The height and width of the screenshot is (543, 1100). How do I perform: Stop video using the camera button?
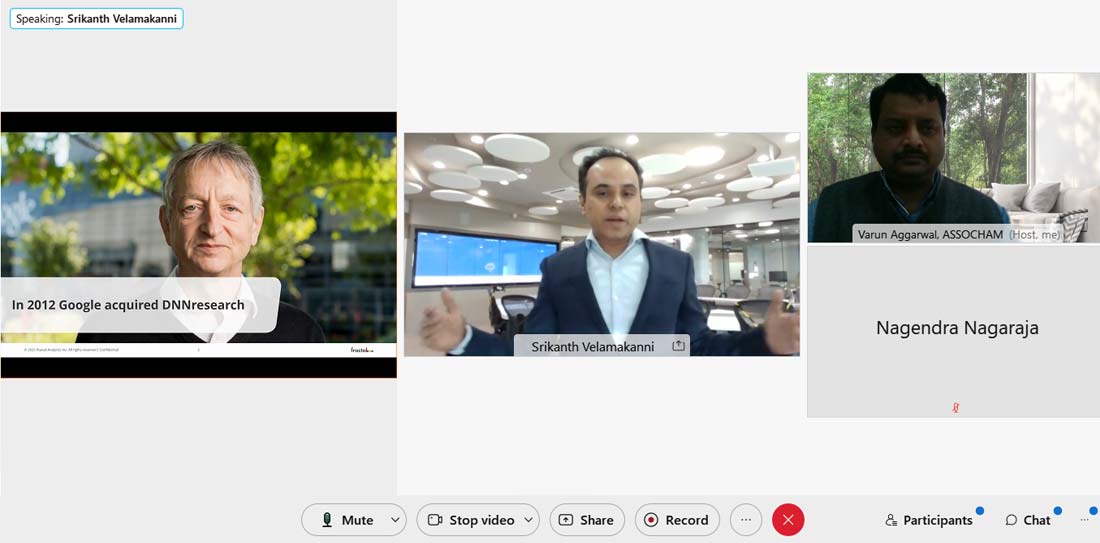(x=470, y=520)
